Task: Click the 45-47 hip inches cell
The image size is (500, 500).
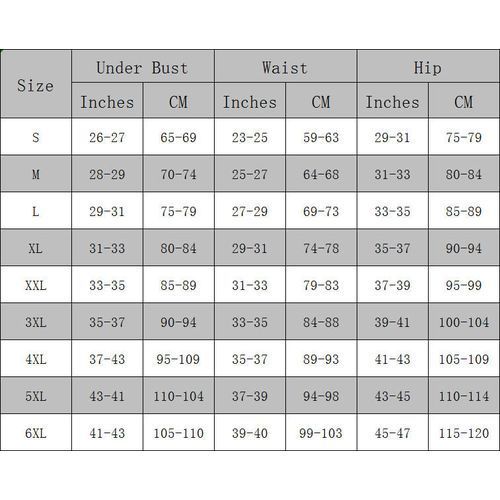Action: click(x=392, y=433)
